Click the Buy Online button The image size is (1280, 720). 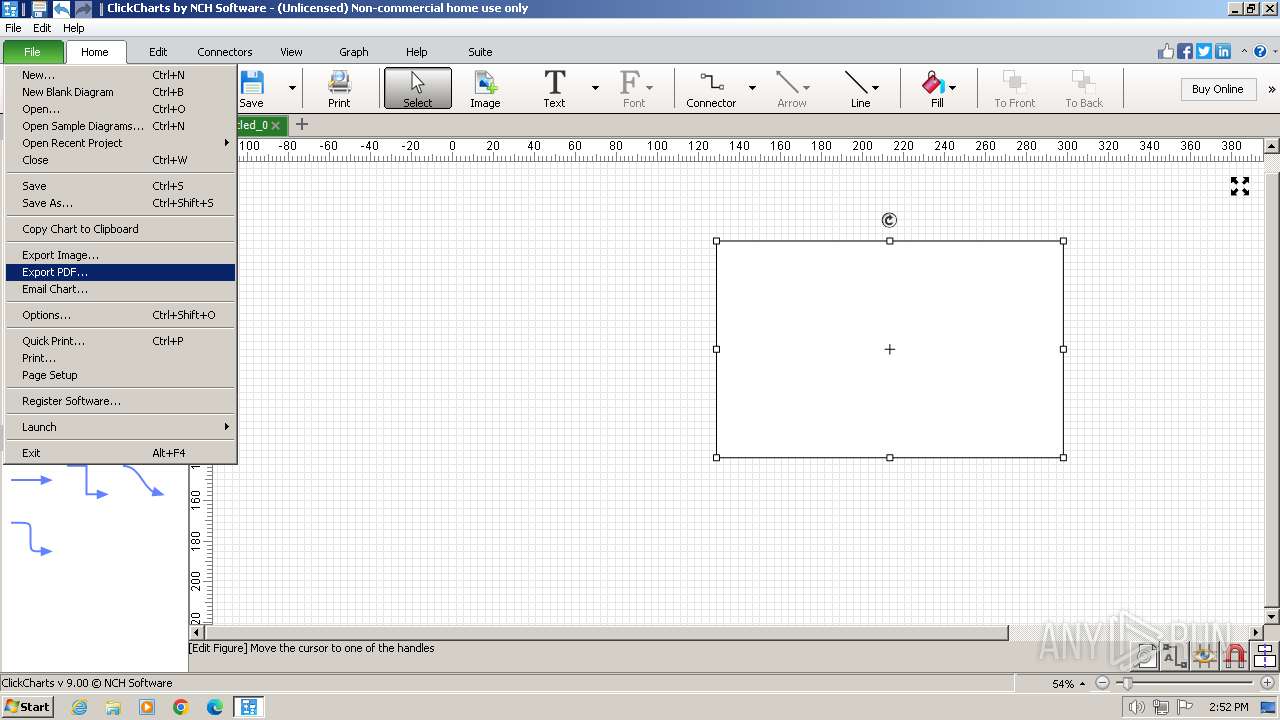1217,89
